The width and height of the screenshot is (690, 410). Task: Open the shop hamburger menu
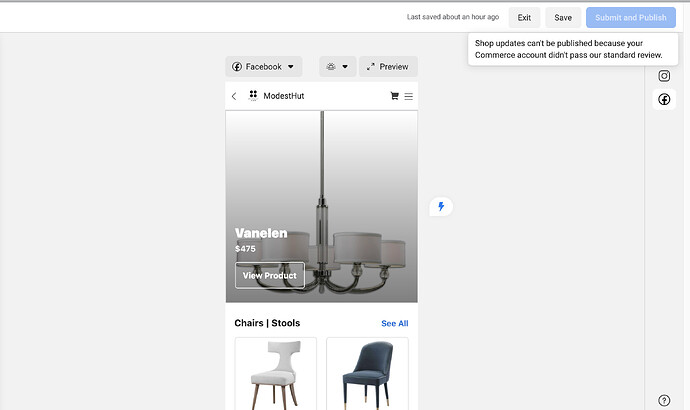point(409,96)
